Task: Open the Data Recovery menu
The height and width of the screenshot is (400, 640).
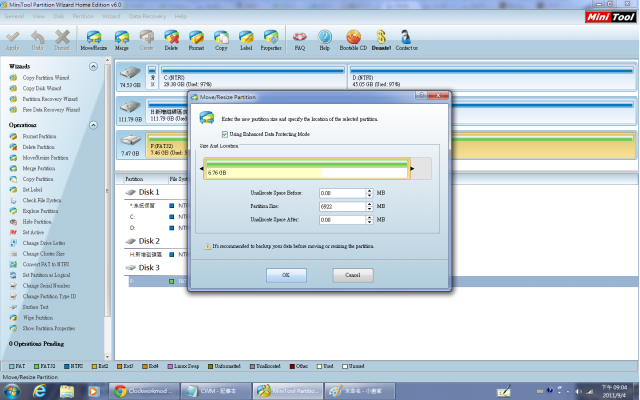Action: (x=147, y=16)
